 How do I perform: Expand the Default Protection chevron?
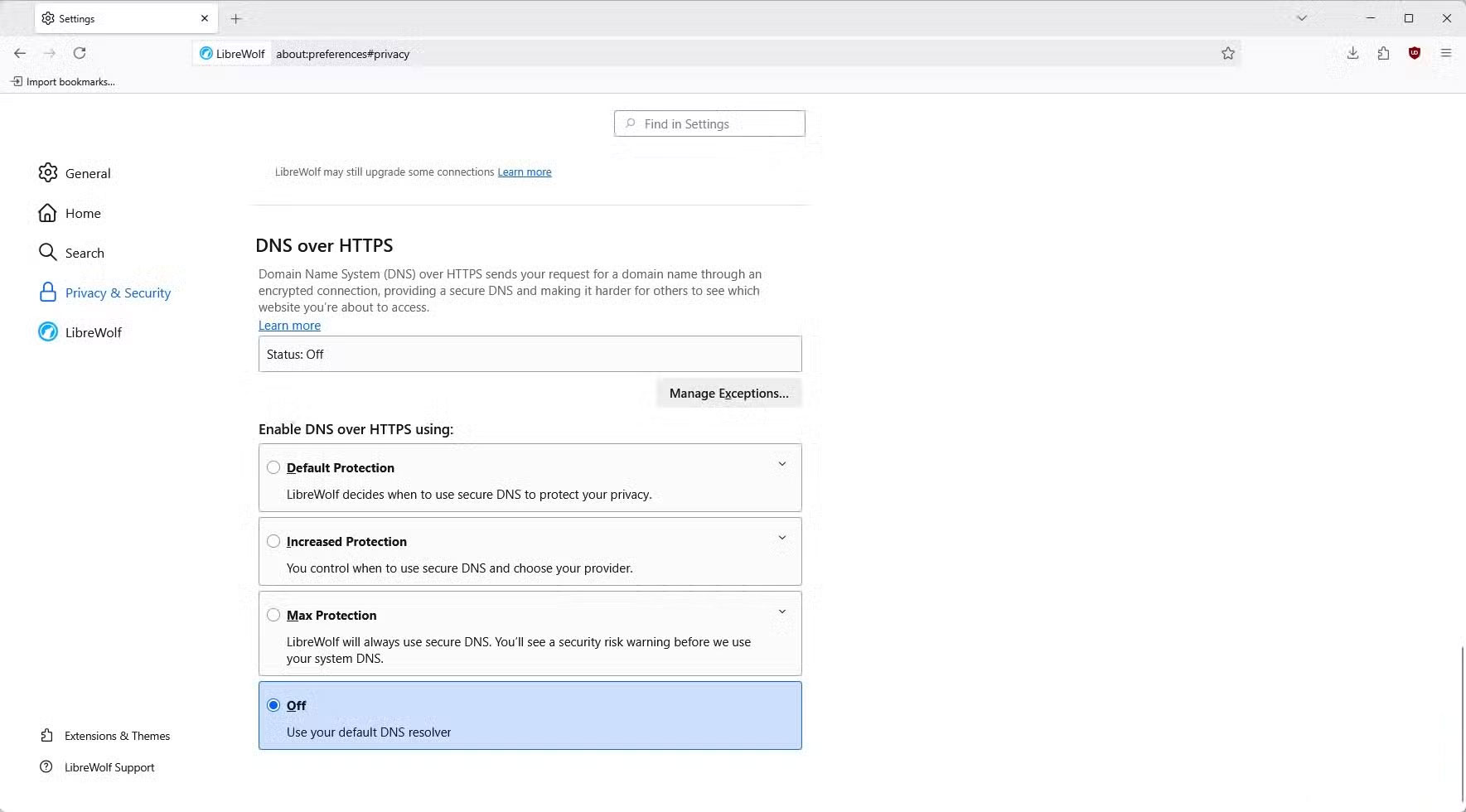(781, 464)
